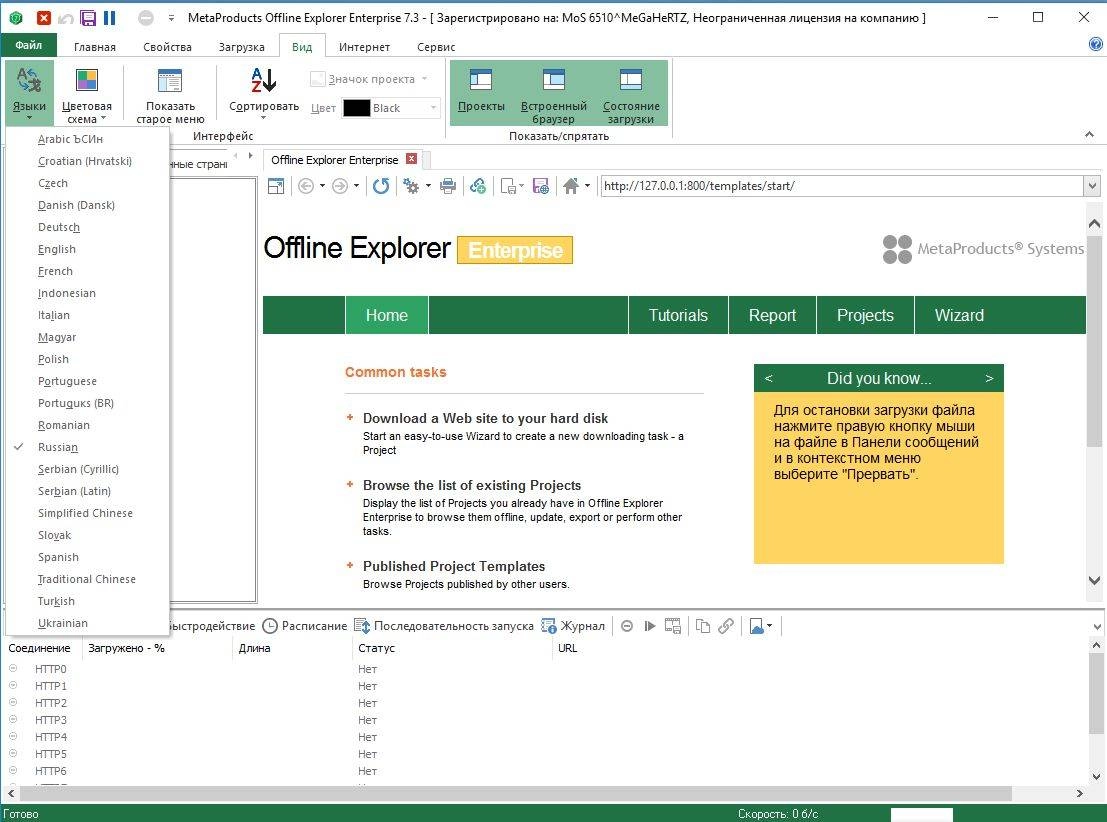This screenshot has width=1107, height=822.
Task: Show next Did you know tip
Action: (989, 379)
